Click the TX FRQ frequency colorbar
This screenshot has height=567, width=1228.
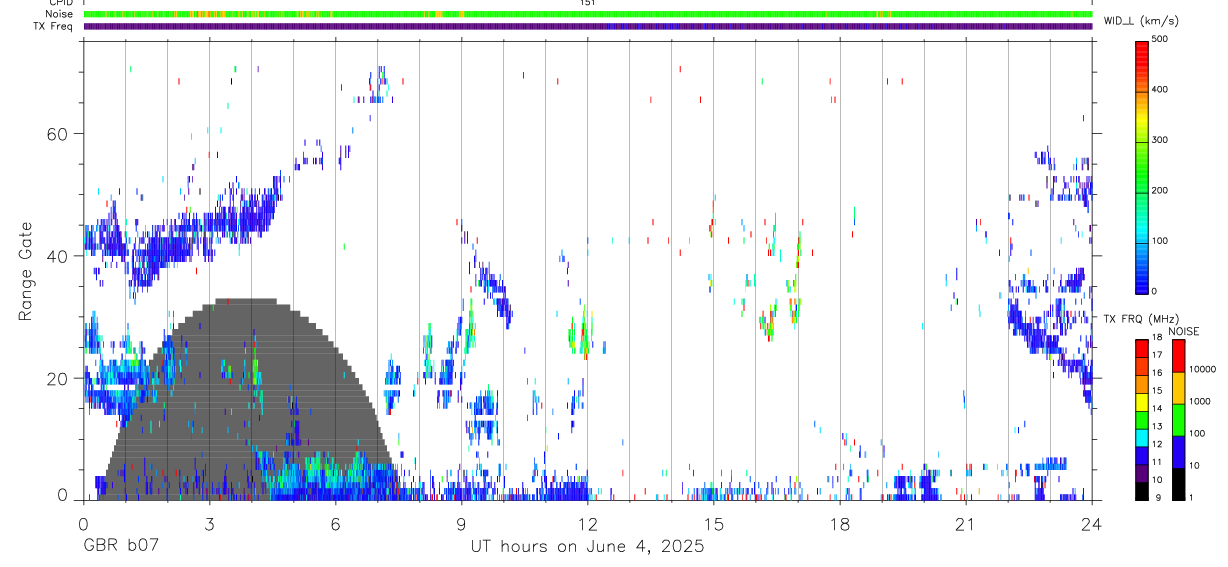pos(1141,419)
